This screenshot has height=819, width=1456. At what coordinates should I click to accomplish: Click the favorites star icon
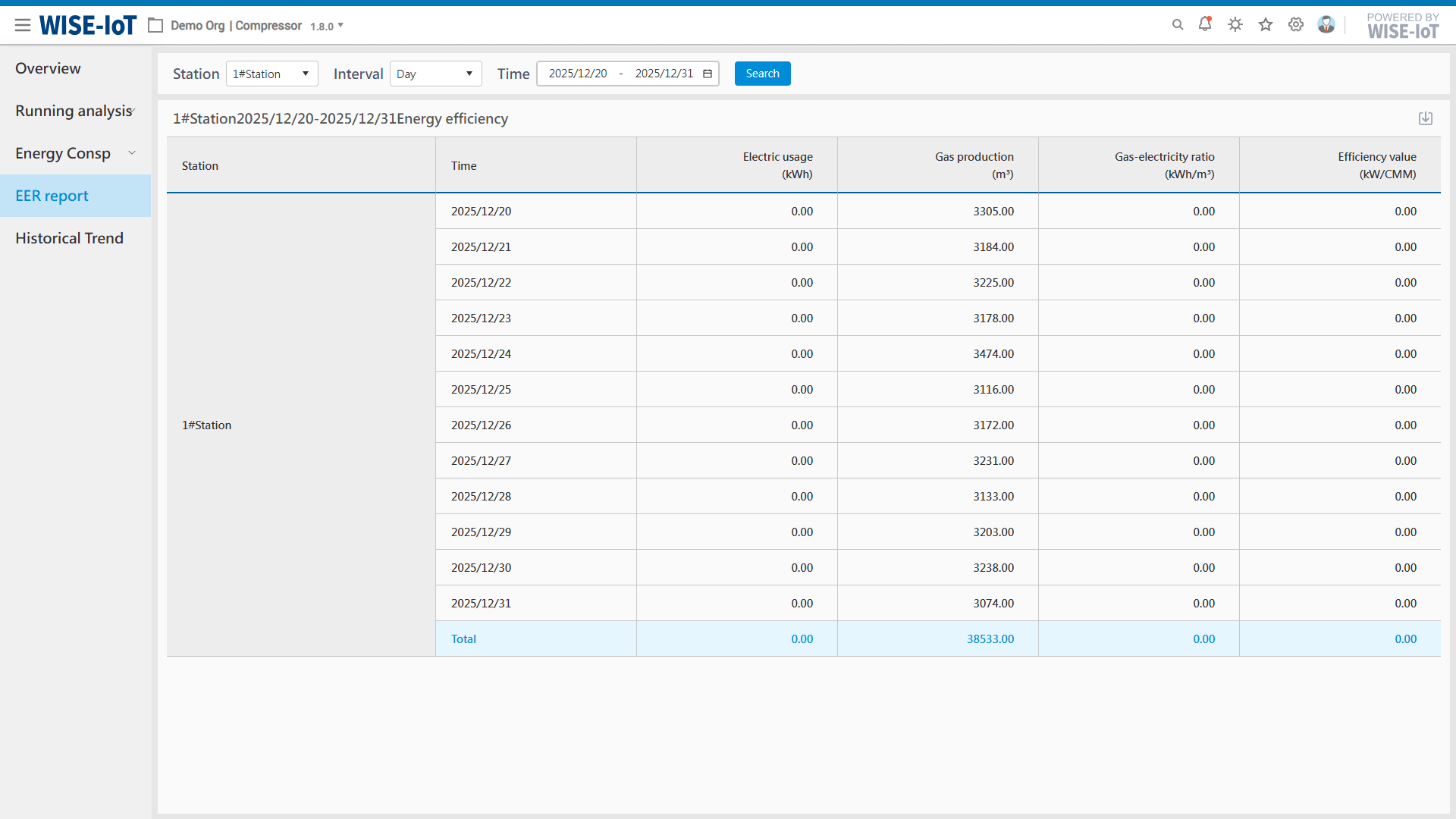tap(1266, 25)
